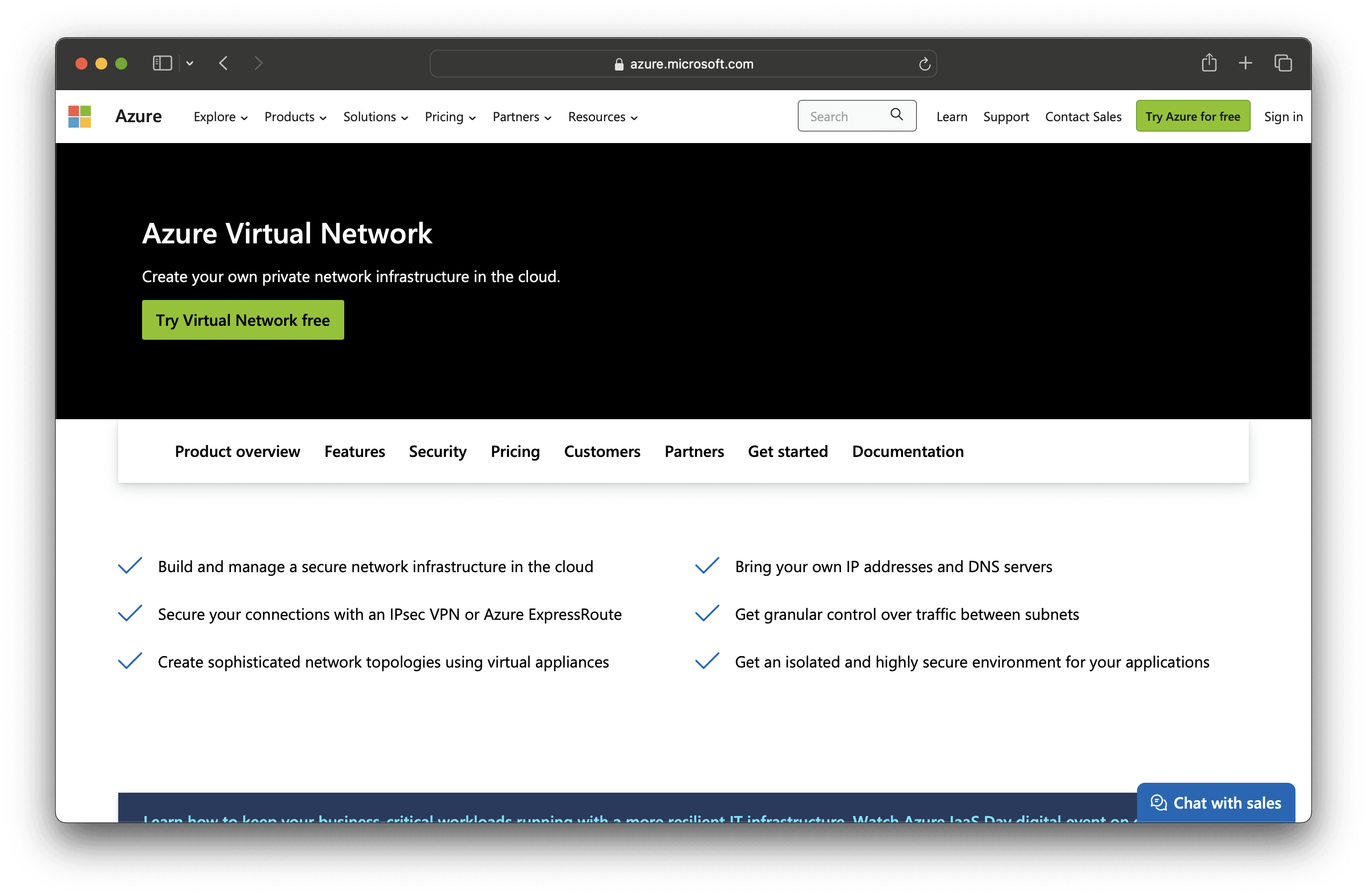Select the Features tab
Screen dimensions: 1367x896
tap(354, 451)
